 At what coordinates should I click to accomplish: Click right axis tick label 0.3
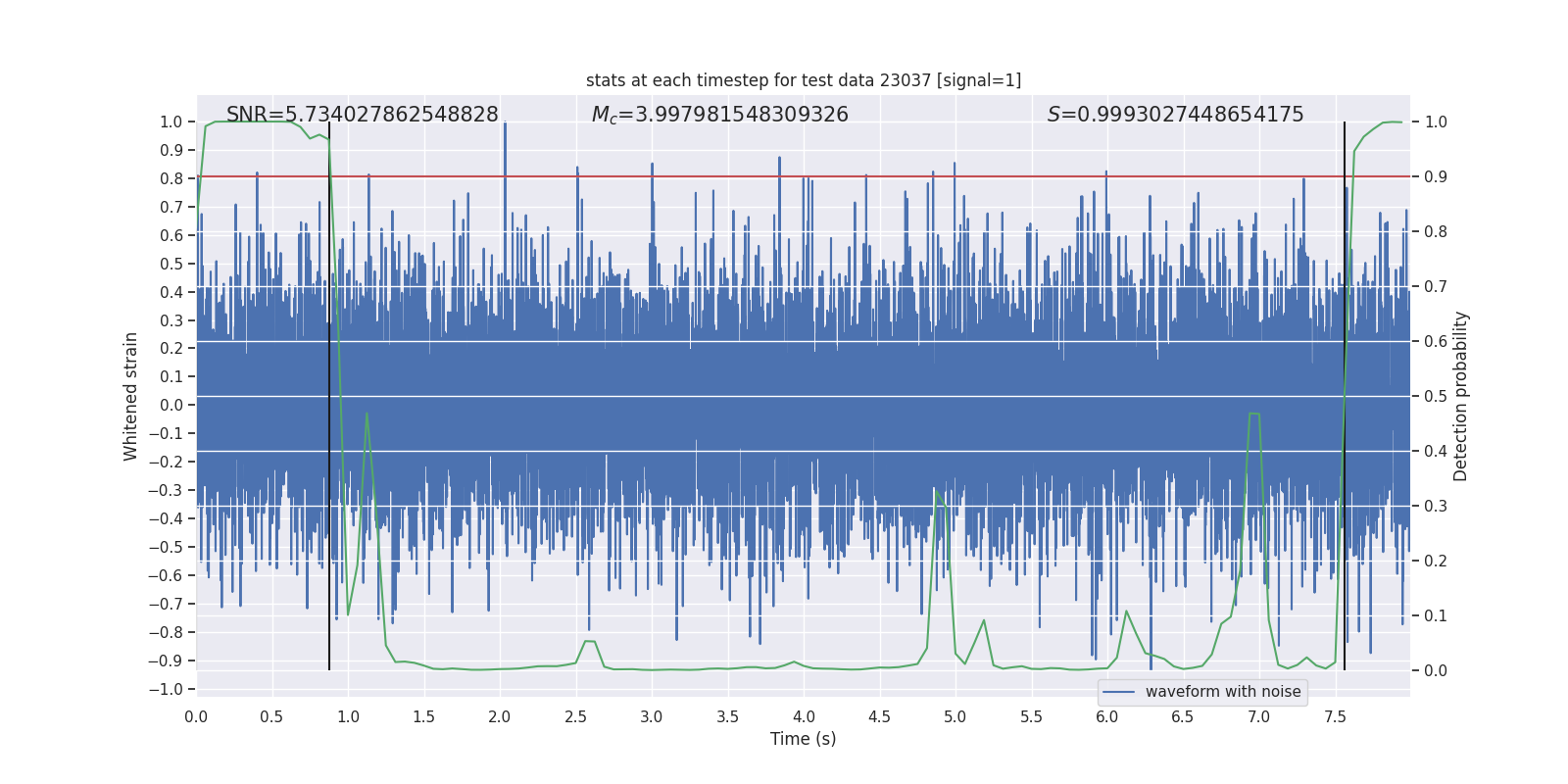pyautogui.click(x=1436, y=506)
